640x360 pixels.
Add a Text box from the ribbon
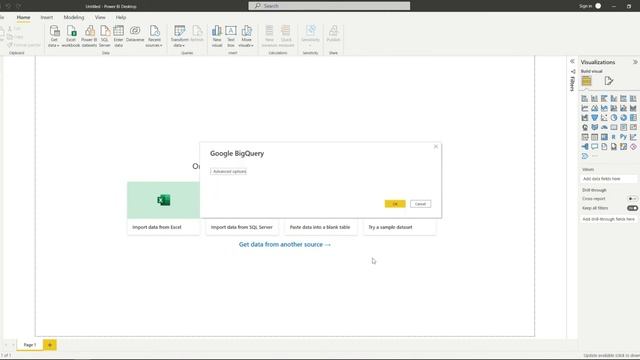(231, 36)
